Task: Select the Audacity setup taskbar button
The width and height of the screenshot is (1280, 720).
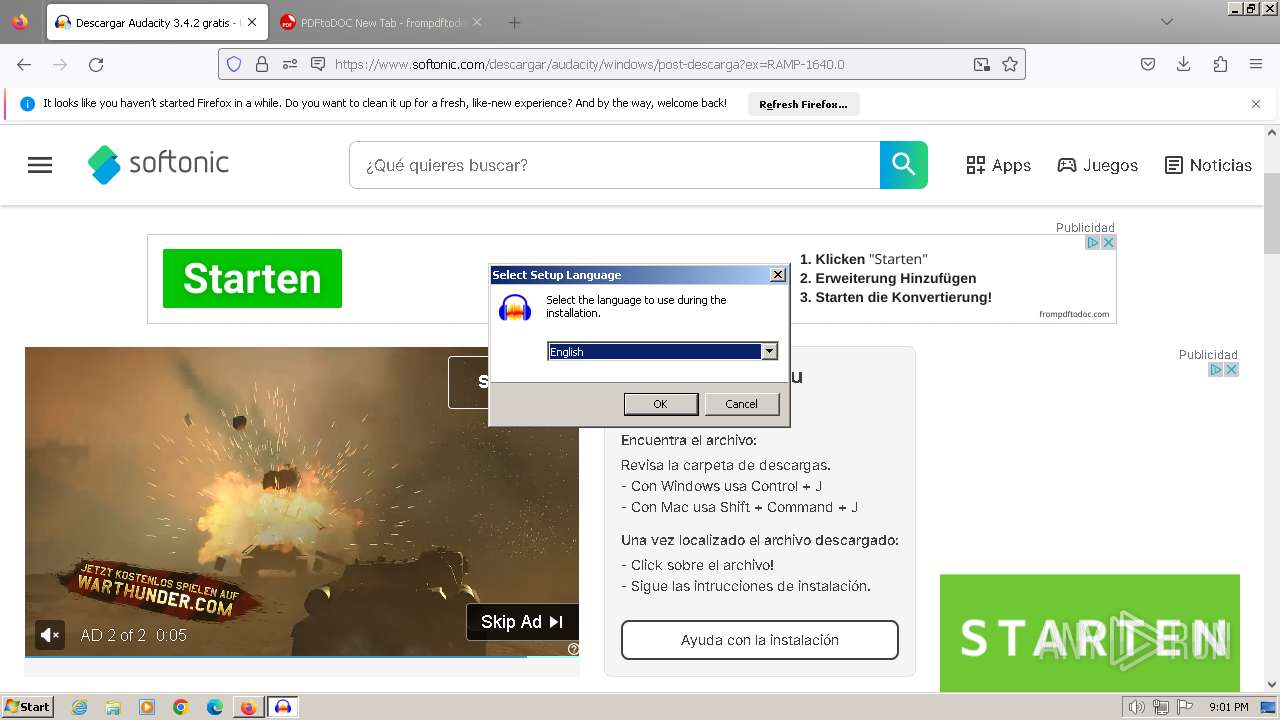Action: (283, 707)
